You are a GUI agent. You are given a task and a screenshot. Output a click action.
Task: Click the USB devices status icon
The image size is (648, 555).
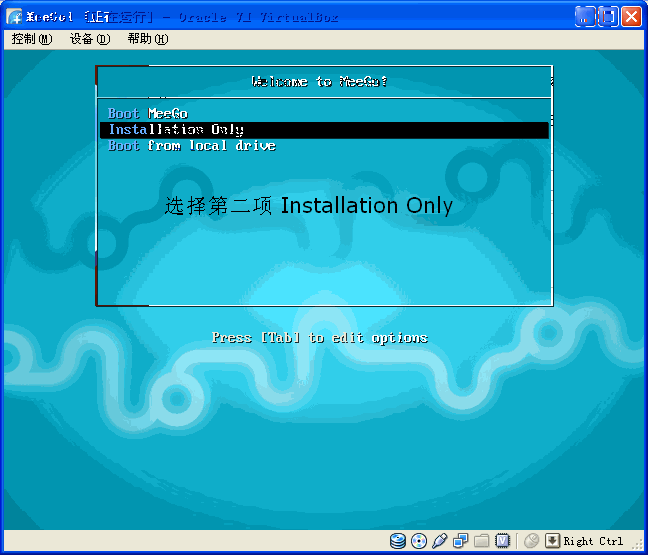pos(440,541)
